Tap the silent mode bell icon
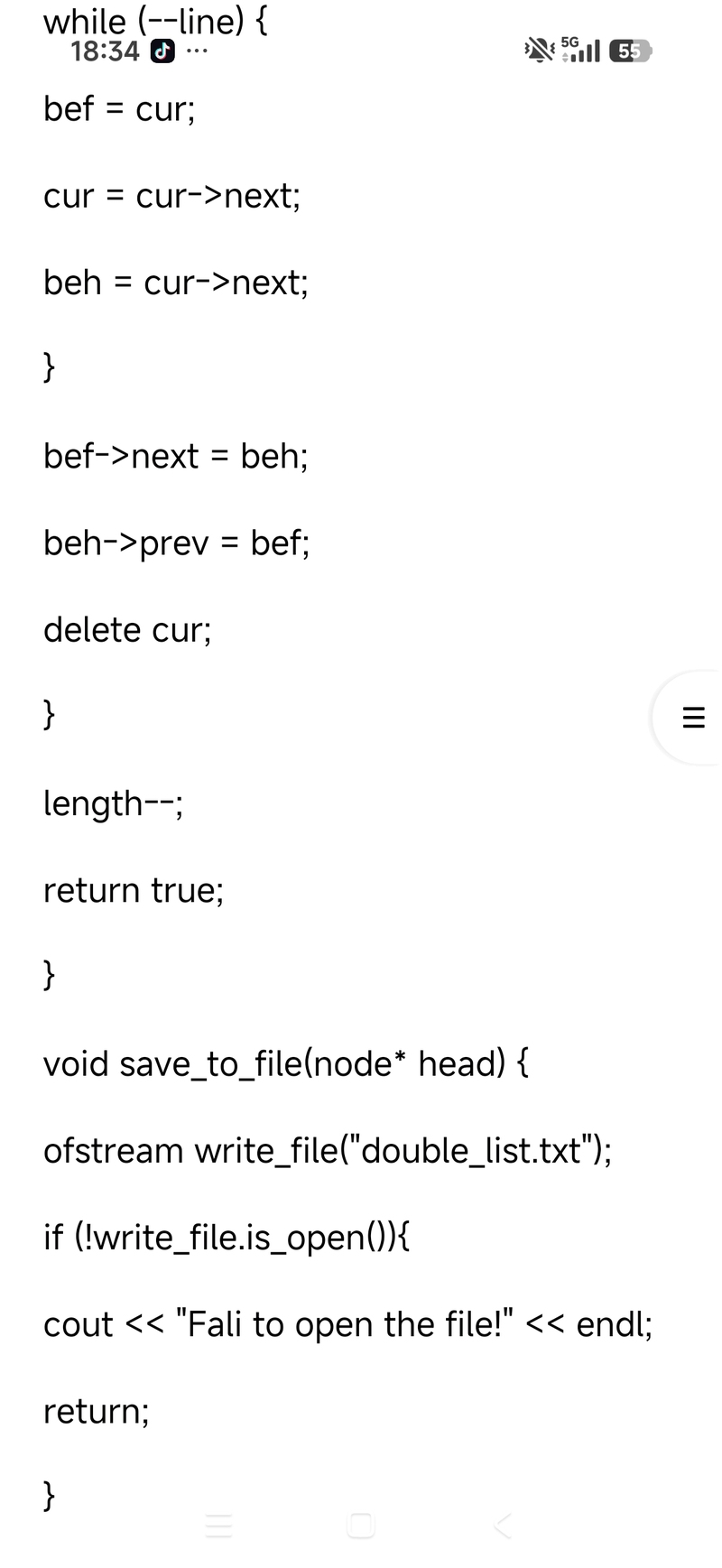The width and height of the screenshot is (722, 1568). click(539, 51)
